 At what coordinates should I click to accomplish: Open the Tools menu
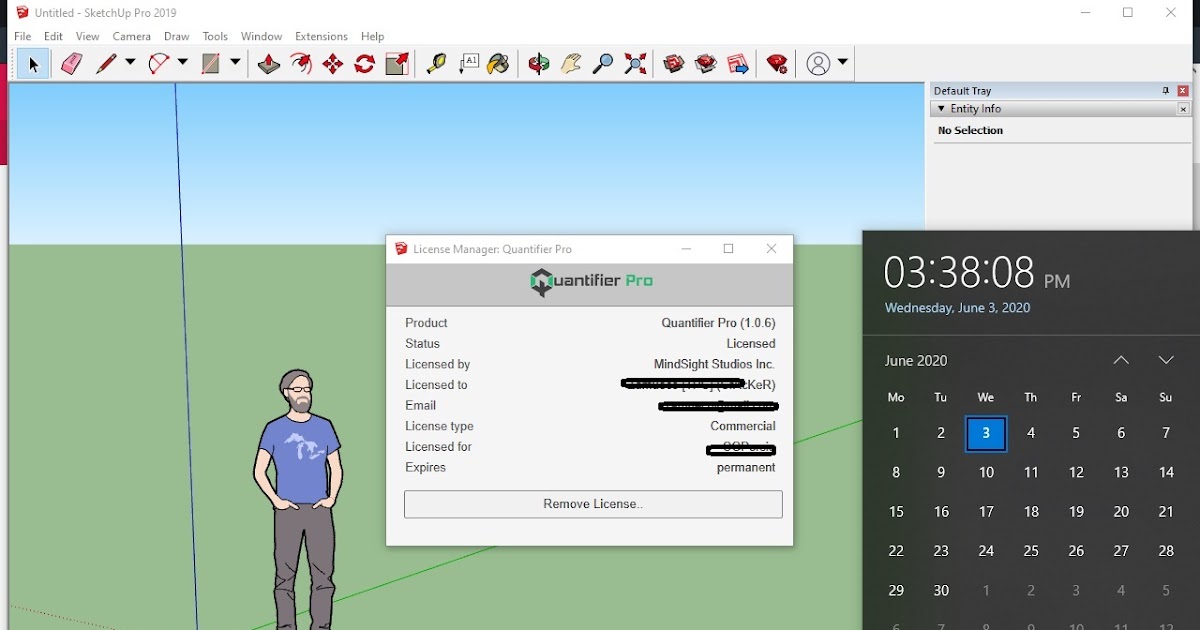tap(215, 37)
